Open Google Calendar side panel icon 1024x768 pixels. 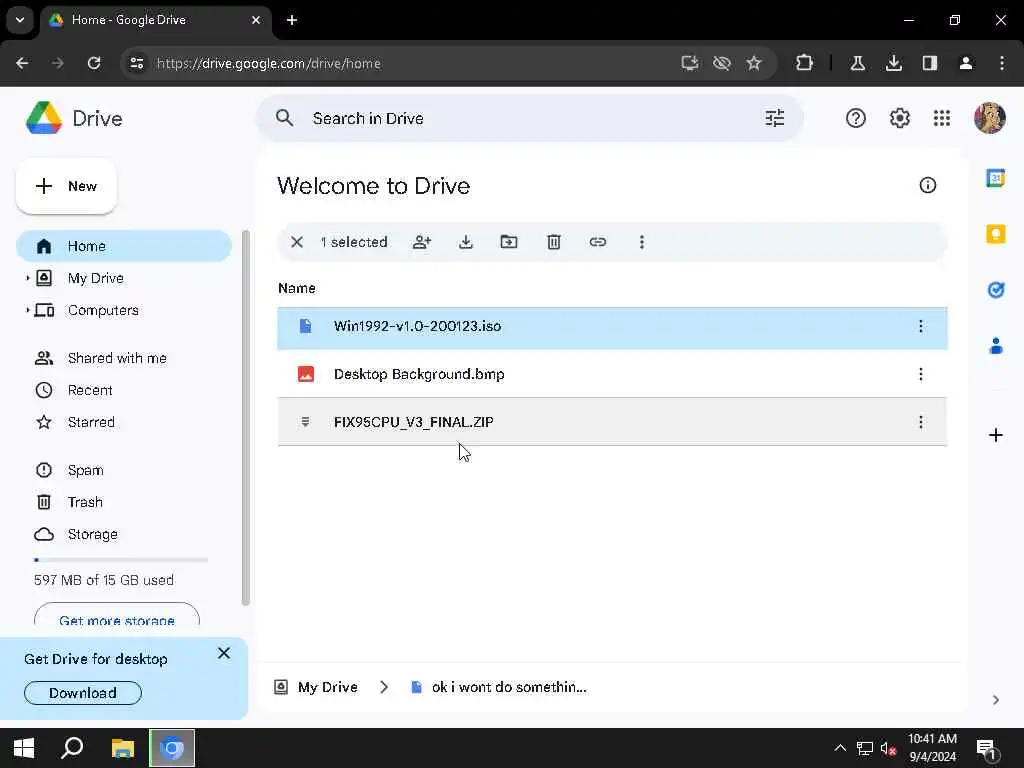click(995, 178)
